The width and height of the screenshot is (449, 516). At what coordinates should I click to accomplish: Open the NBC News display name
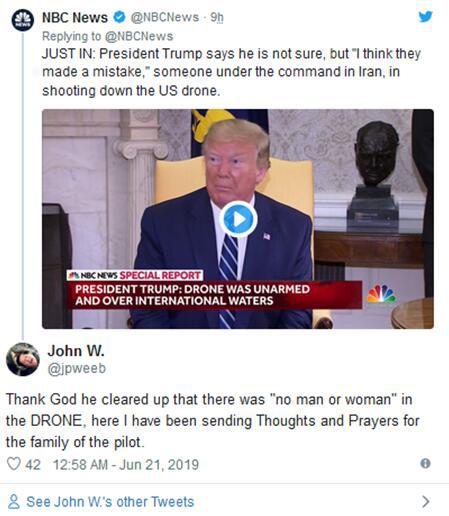click(75, 17)
